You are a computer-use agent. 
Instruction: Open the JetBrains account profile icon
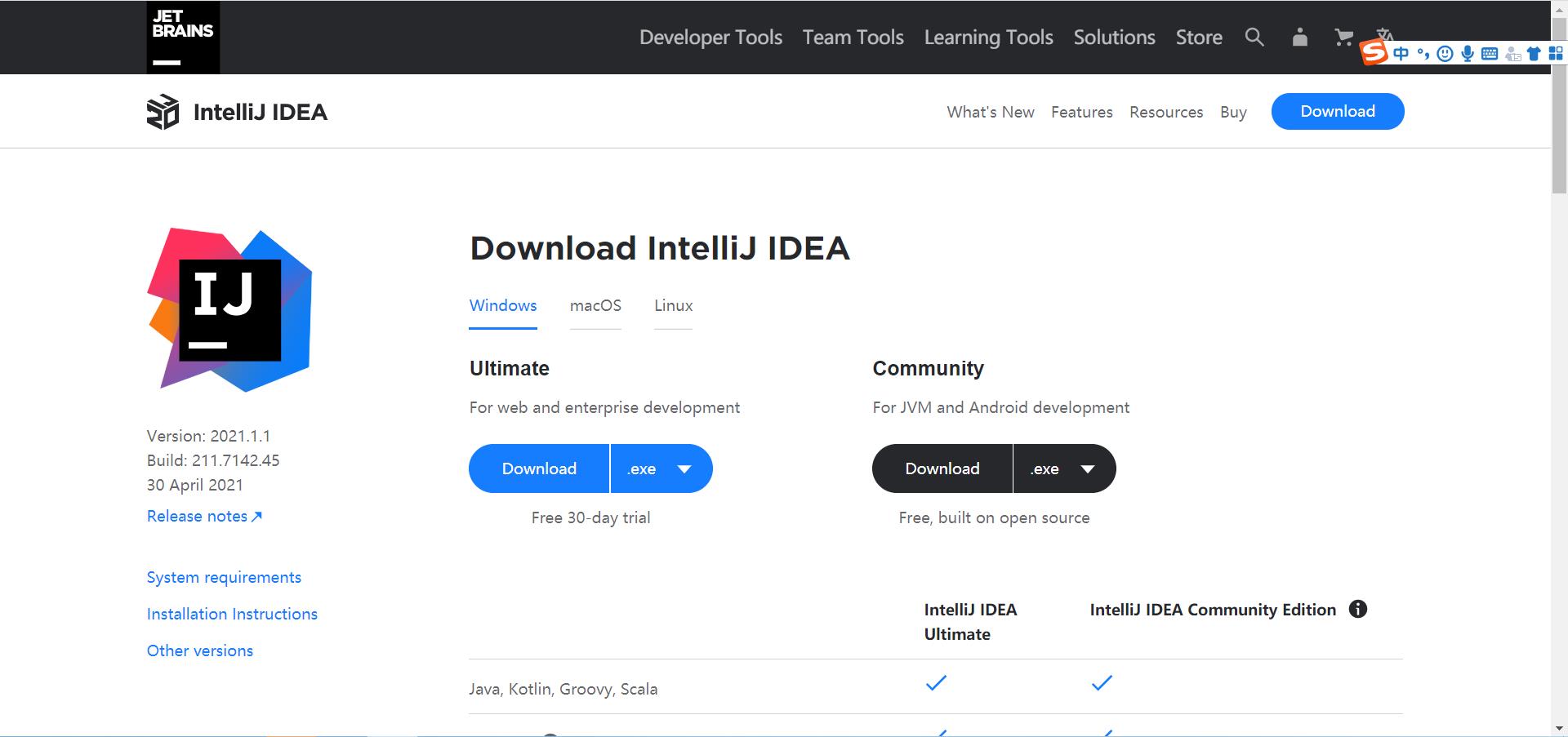click(x=1300, y=37)
